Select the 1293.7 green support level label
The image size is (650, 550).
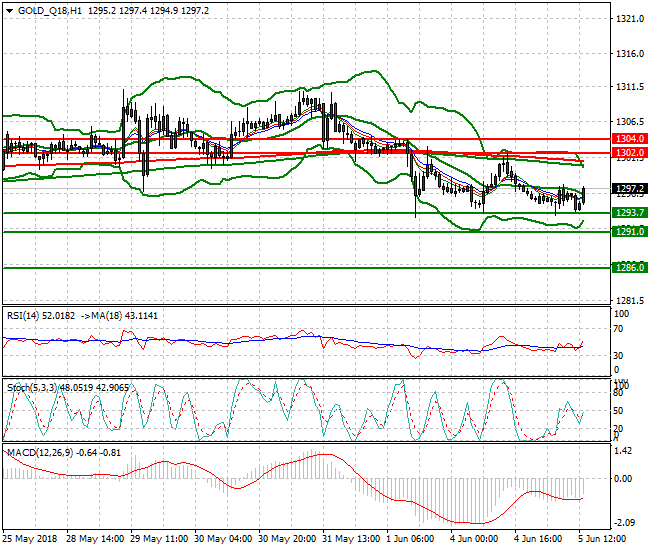(629, 213)
